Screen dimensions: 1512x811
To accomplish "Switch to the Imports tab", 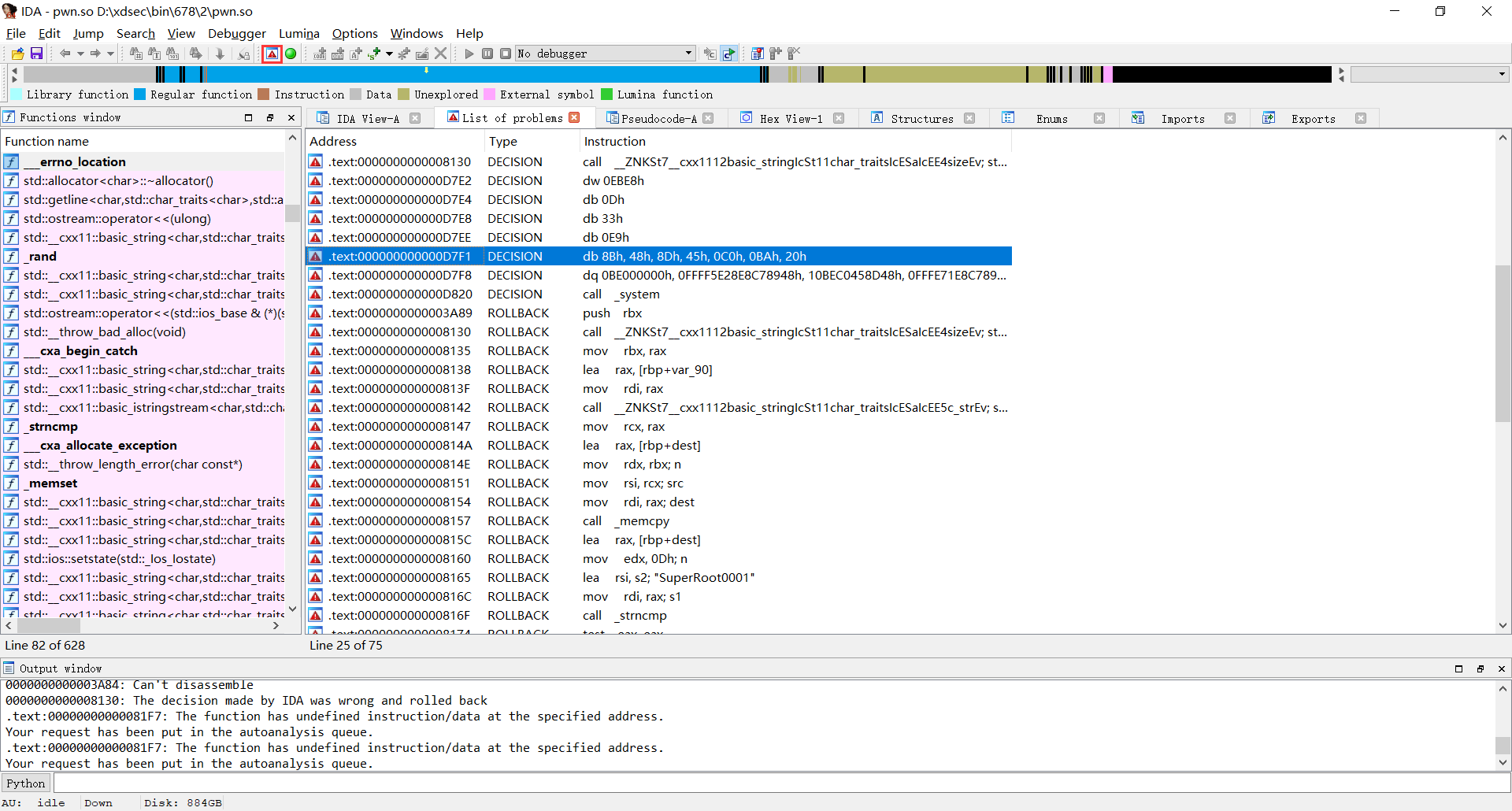I will coord(1182,119).
